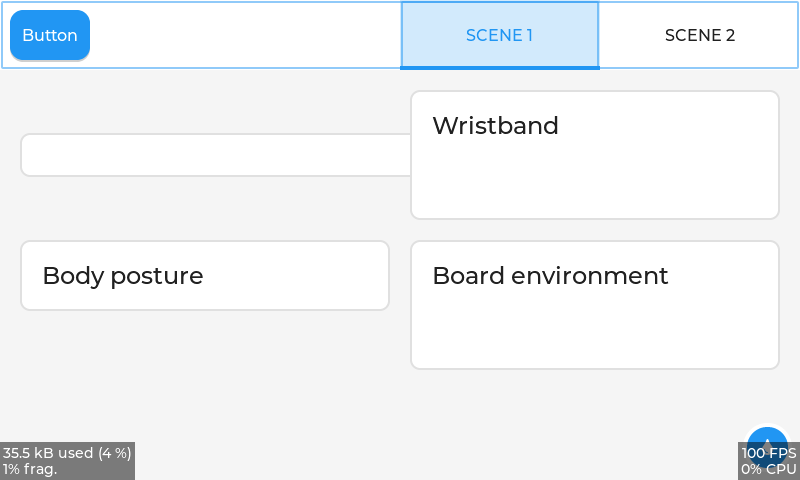The width and height of the screenshot is (800, 480).
Task: Open the SCENE 2 tab
Action: tap(699, 35)
